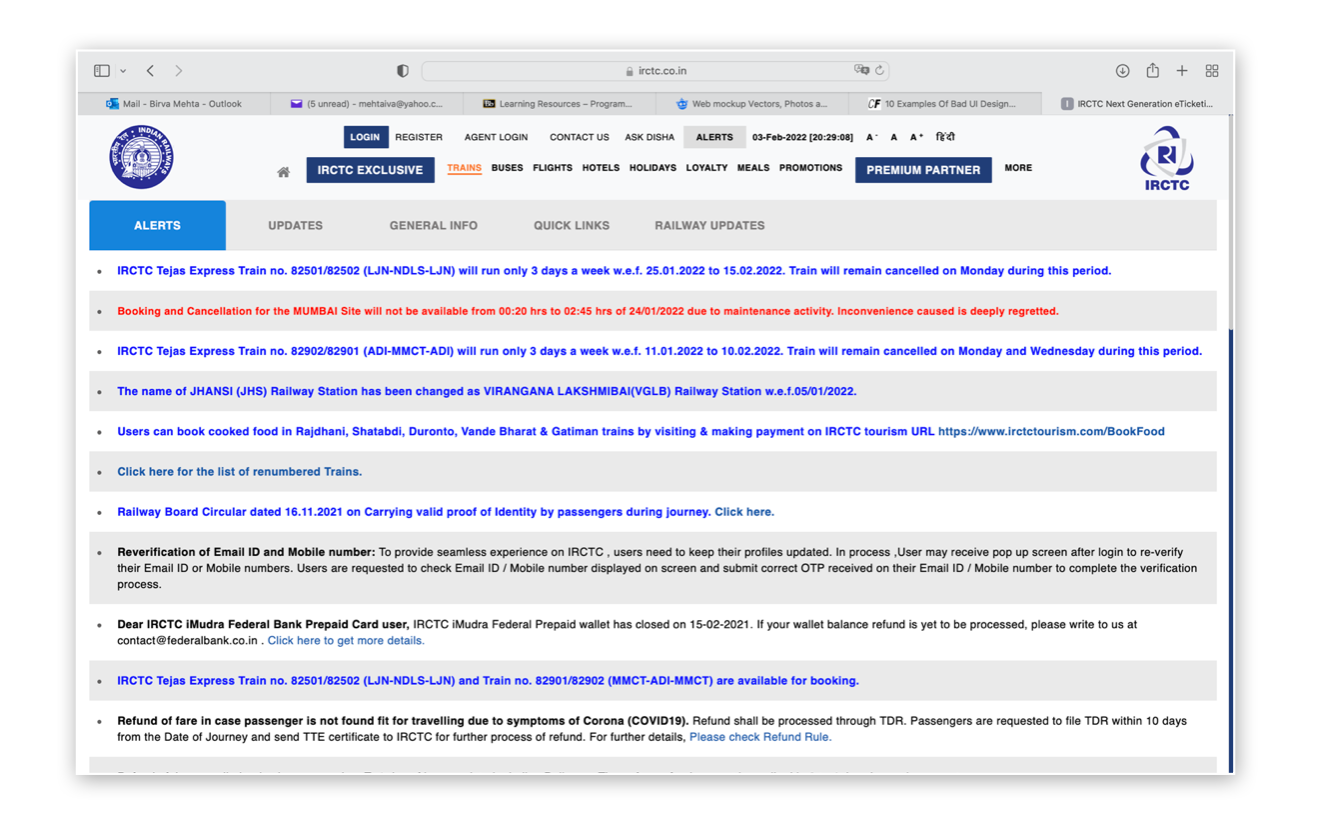
Task: Select FLIGHTS menu item
Action: click(553, 168)
